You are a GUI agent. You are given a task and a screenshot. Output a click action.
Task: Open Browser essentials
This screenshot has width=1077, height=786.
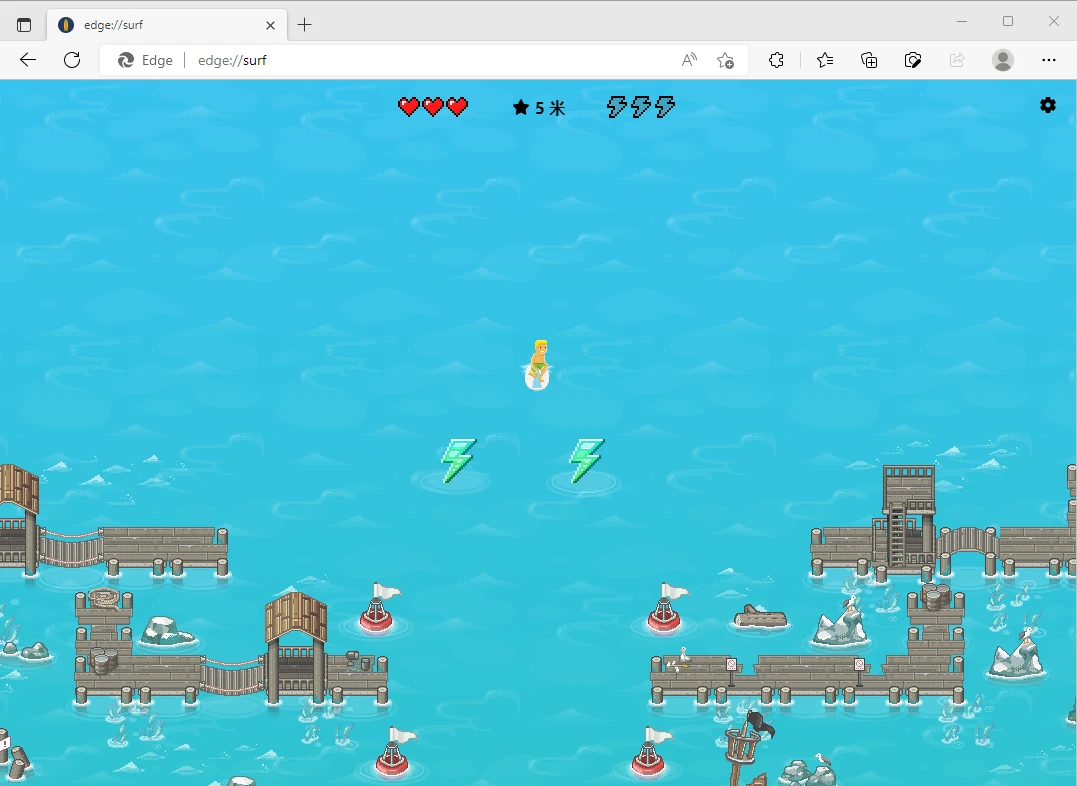point(913,60)
